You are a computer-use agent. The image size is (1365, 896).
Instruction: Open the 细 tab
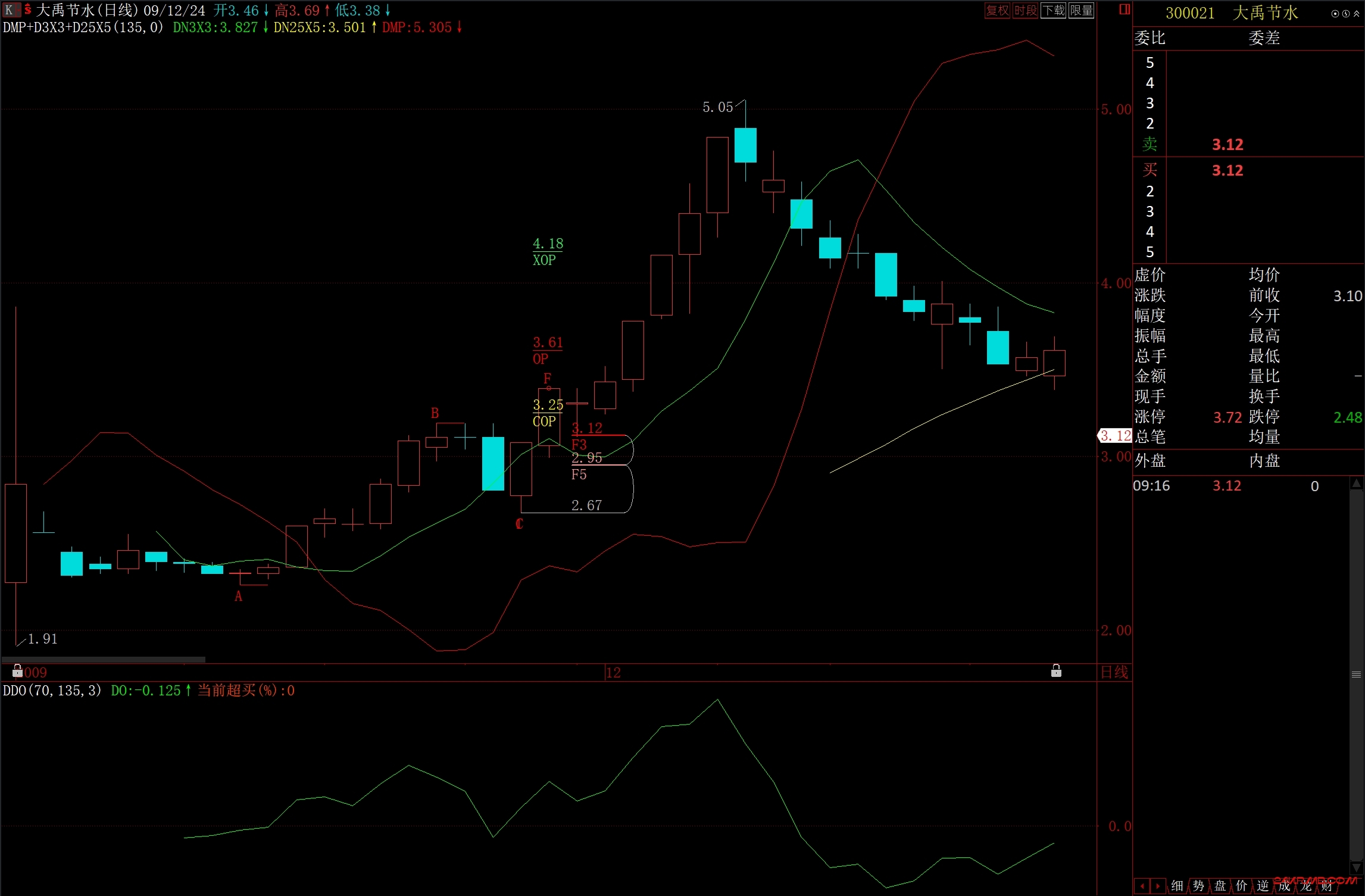1177,886
